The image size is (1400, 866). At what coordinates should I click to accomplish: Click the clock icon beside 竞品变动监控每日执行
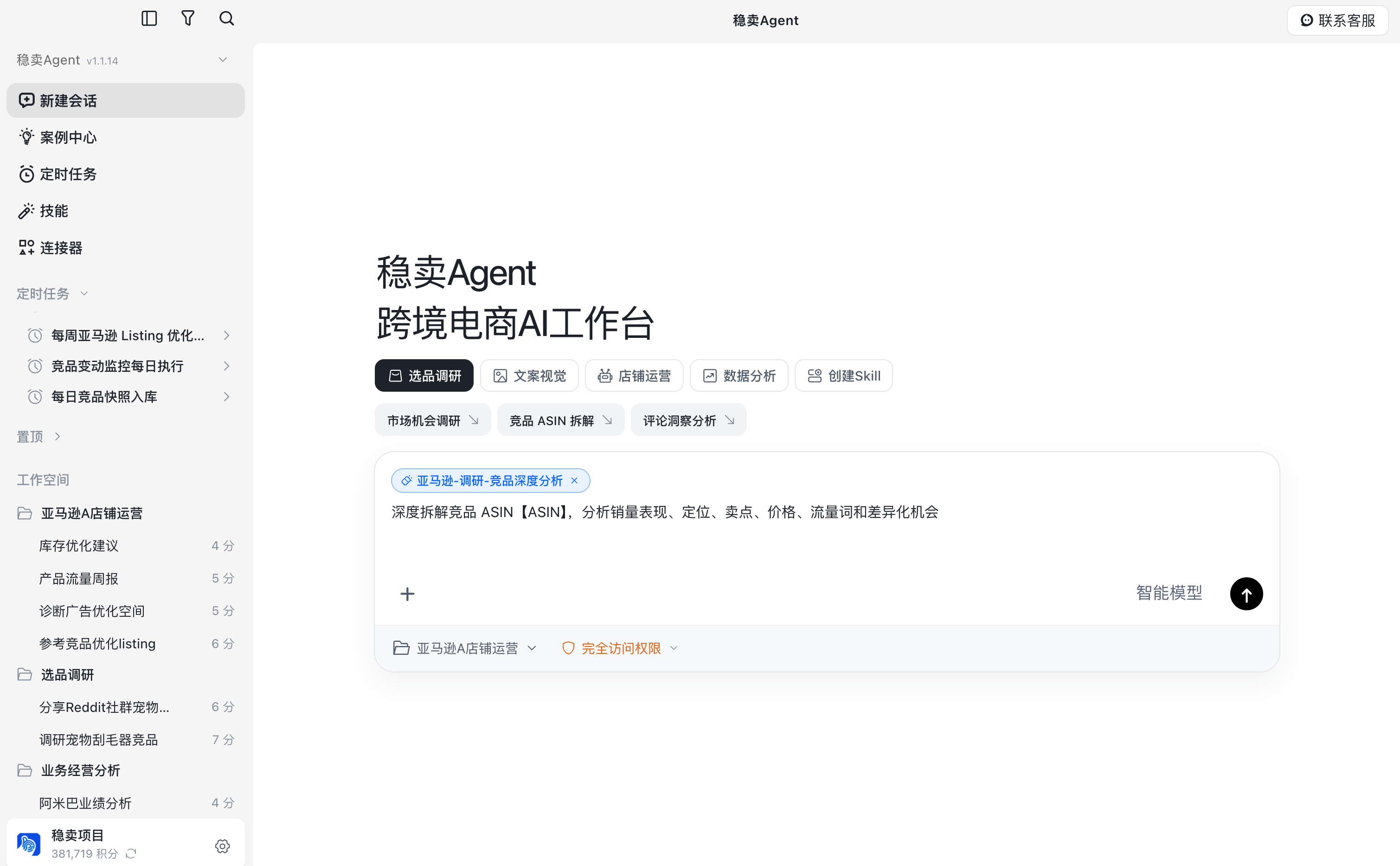point(35,366)
